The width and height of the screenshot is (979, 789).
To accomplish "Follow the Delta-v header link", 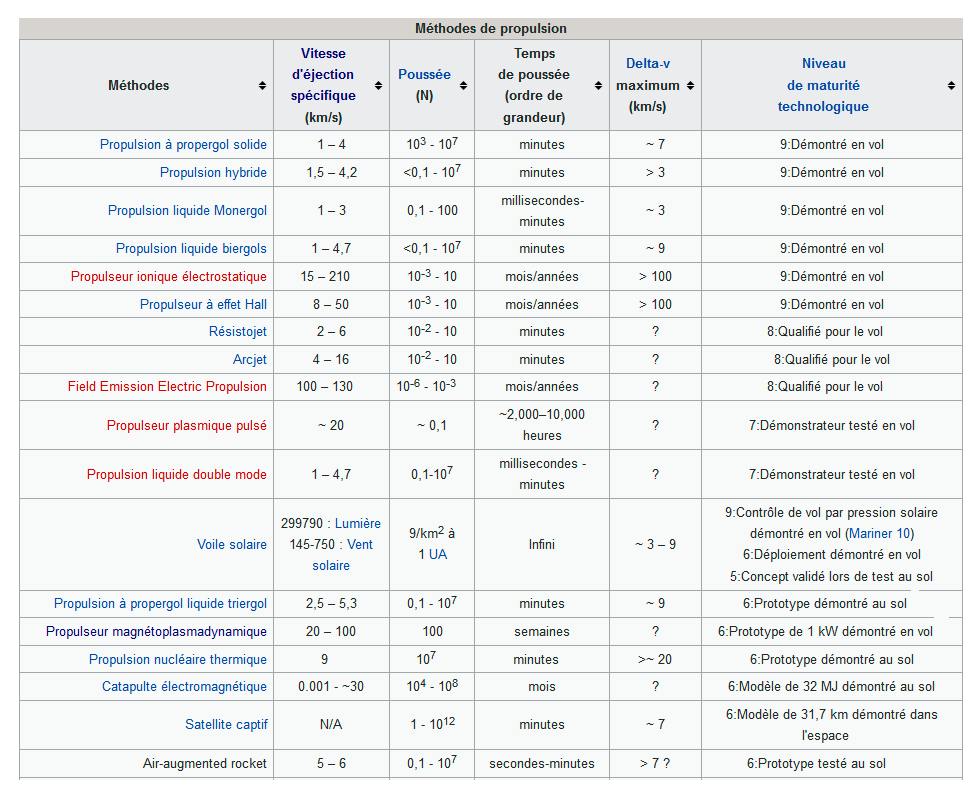I will (648, 64).
